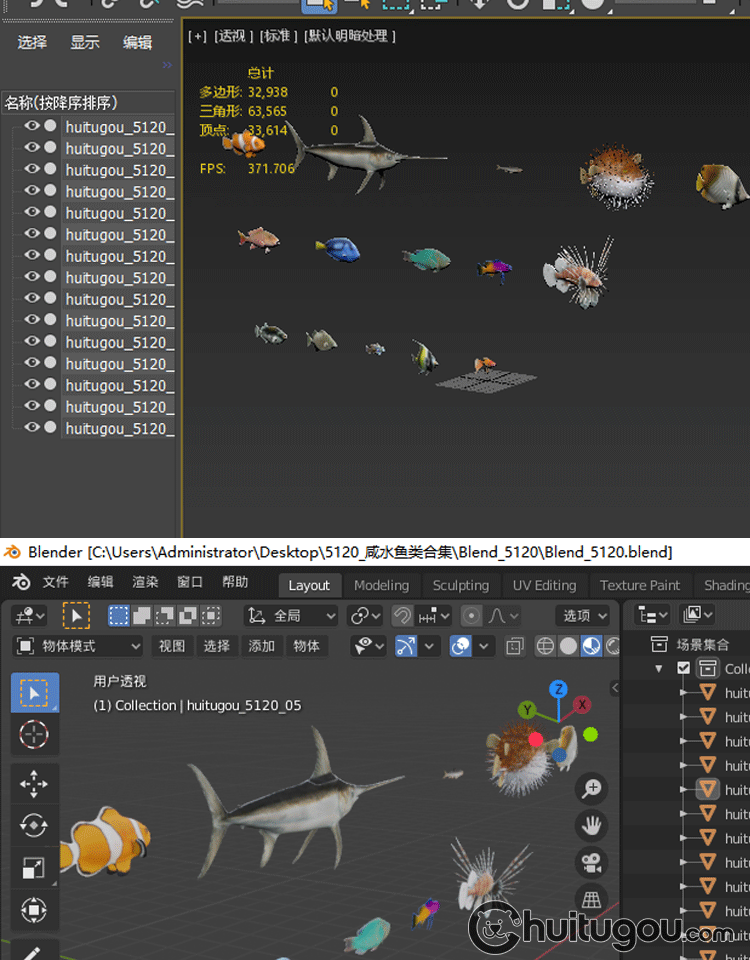Switch to the Modeling workspace tab
Screen dimensions: 750x960
tap(381, 585)
